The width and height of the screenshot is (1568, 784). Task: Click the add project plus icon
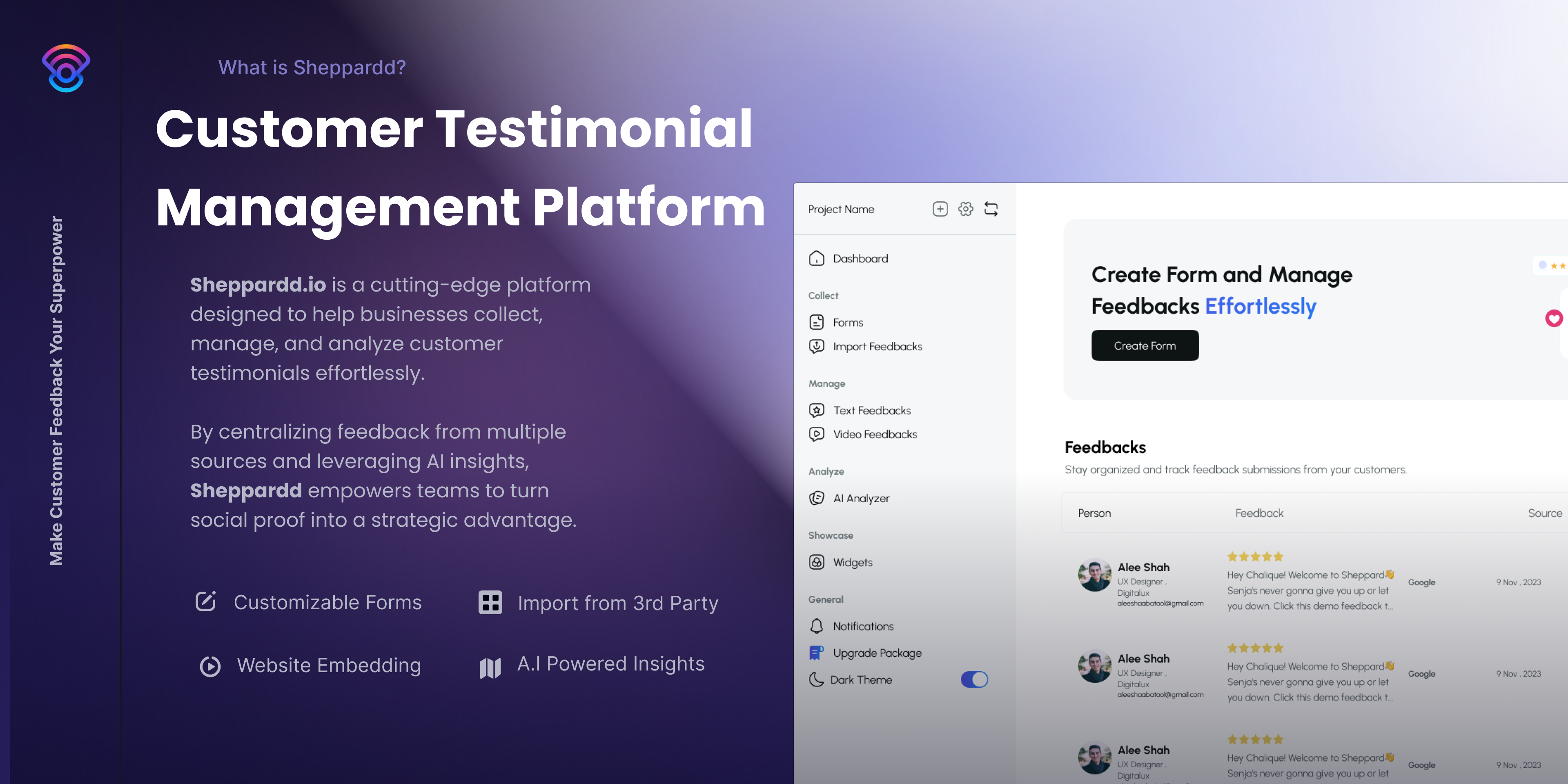[x=940, y=209]
